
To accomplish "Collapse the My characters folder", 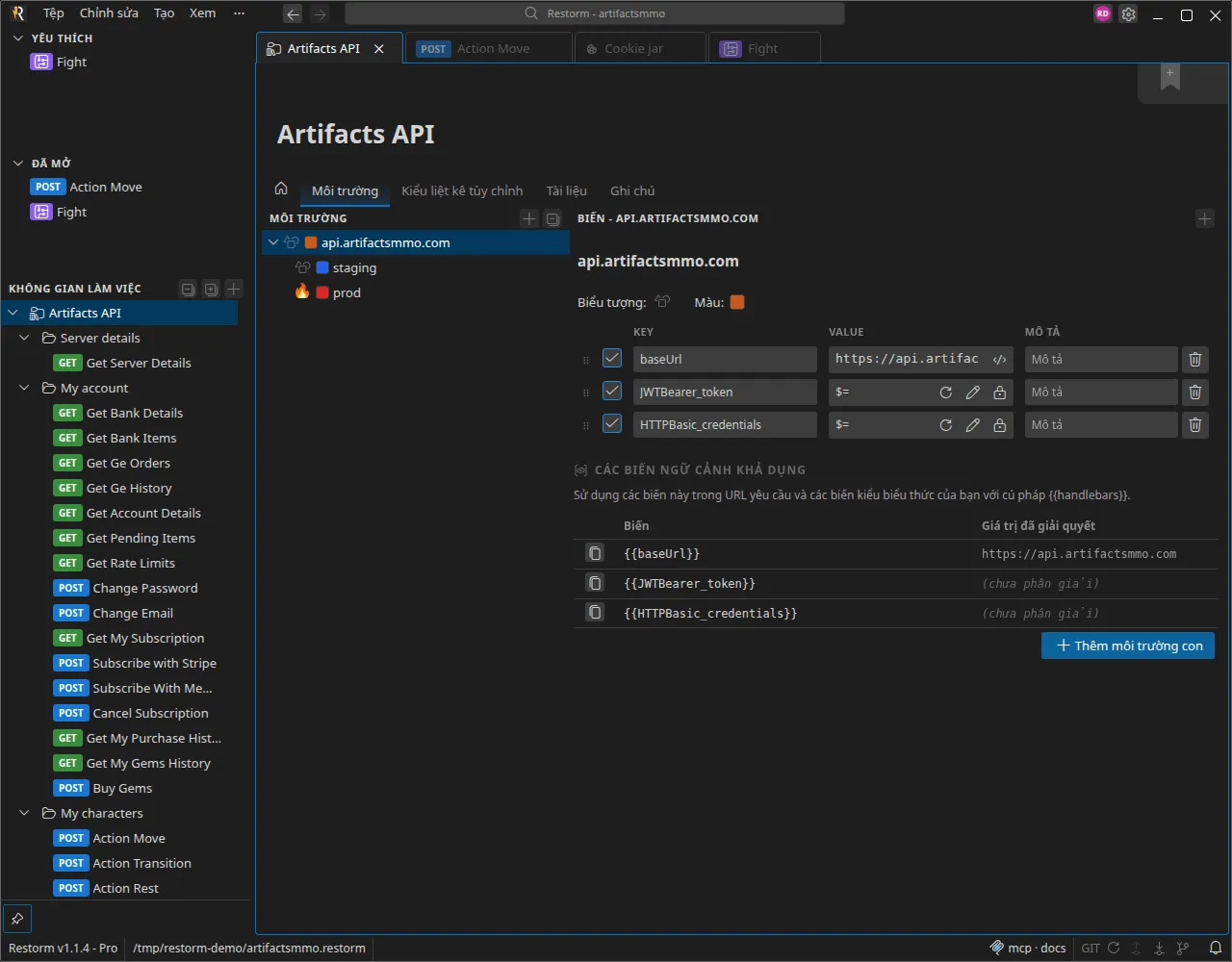I will 25,813.
